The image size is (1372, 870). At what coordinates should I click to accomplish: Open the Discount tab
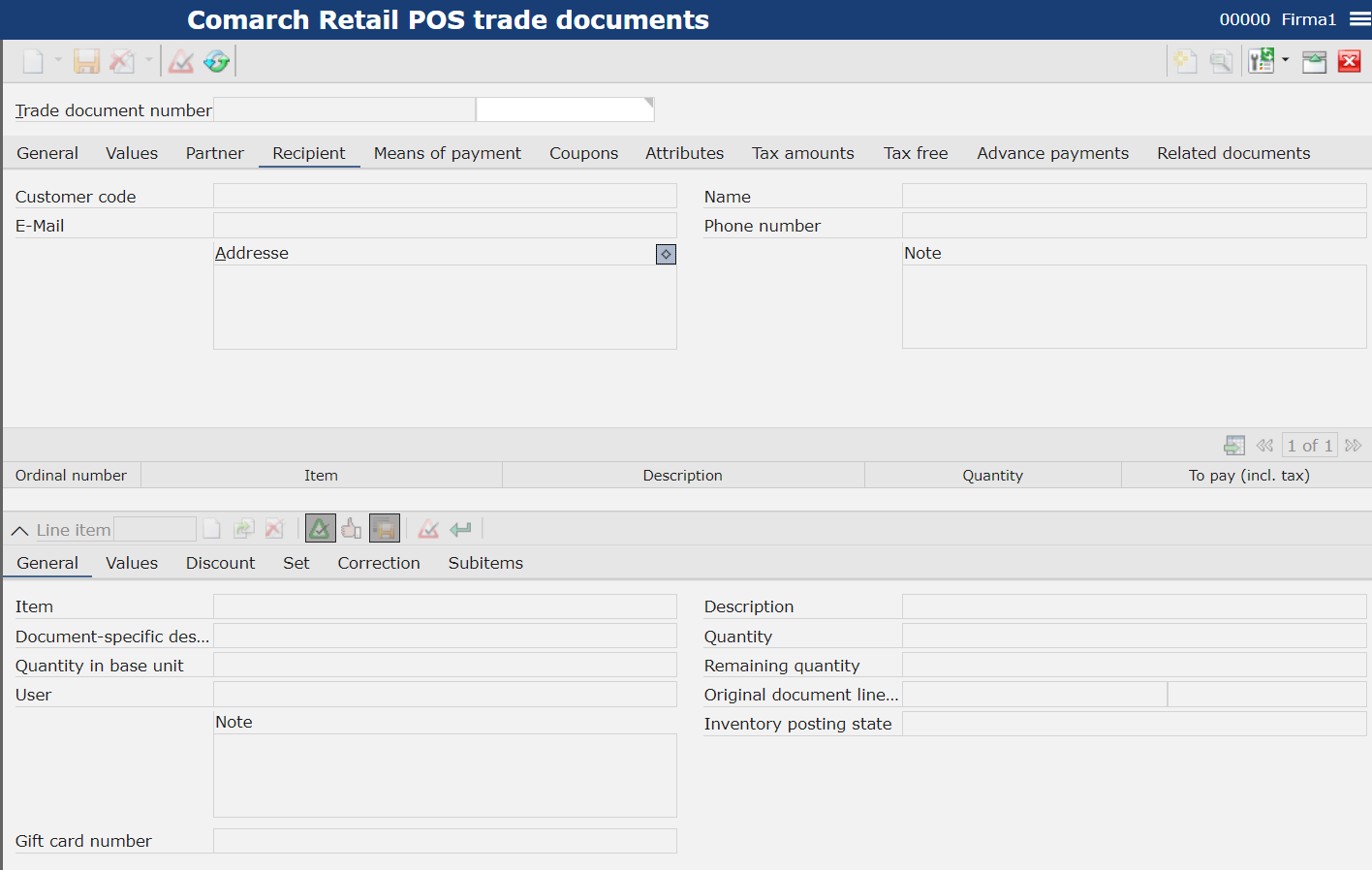[x=220, y=563]
